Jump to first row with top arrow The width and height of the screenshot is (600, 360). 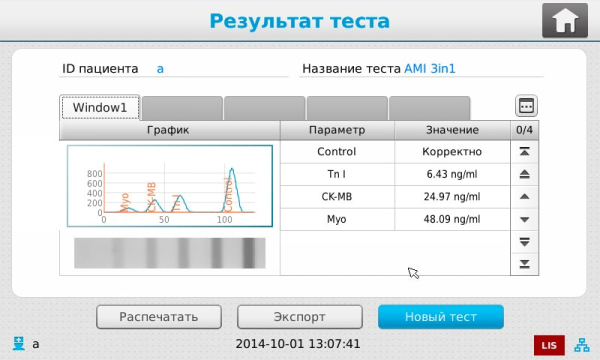(525, 152)
